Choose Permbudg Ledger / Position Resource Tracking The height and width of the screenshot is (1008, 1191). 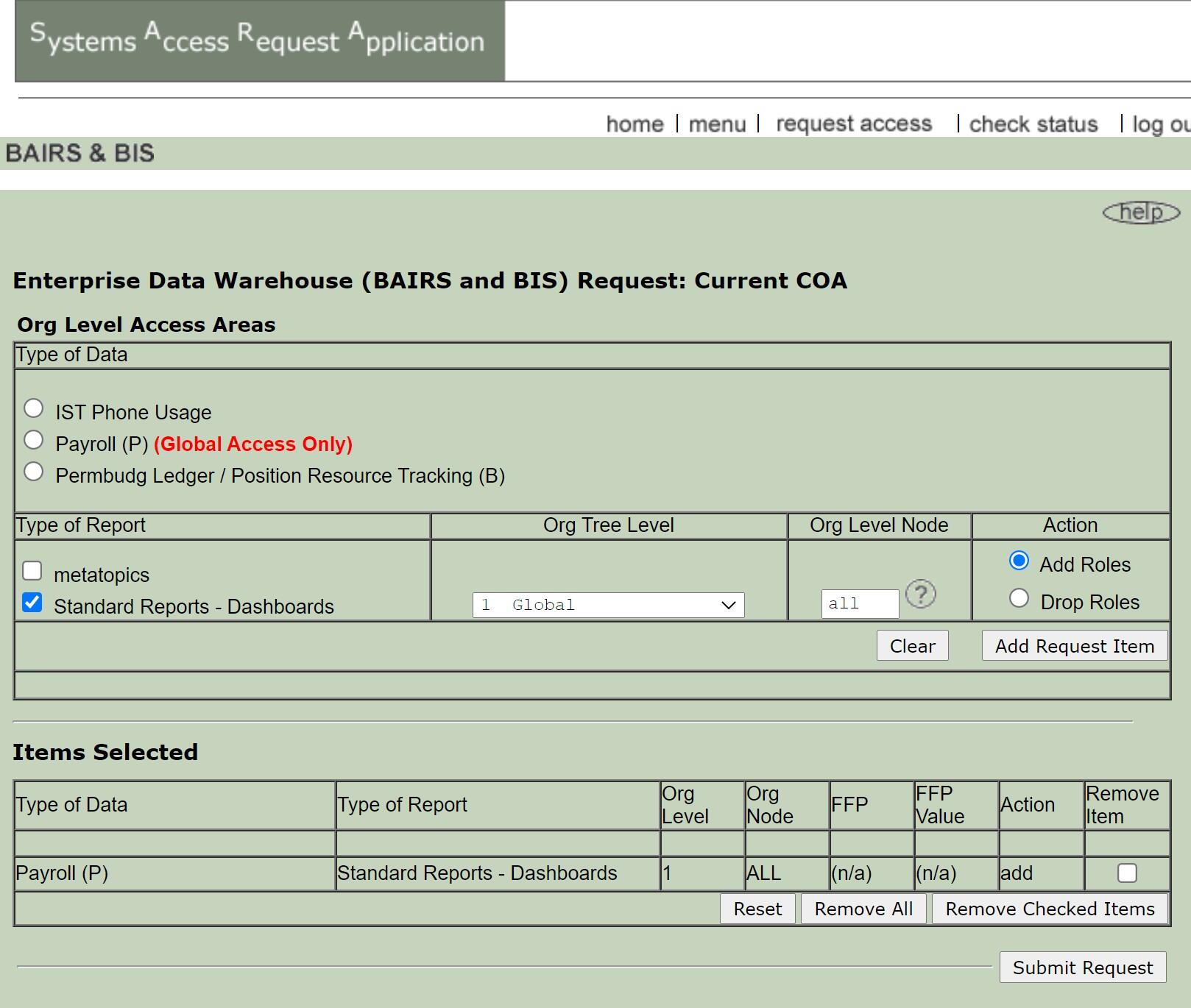tap(32, 470)
